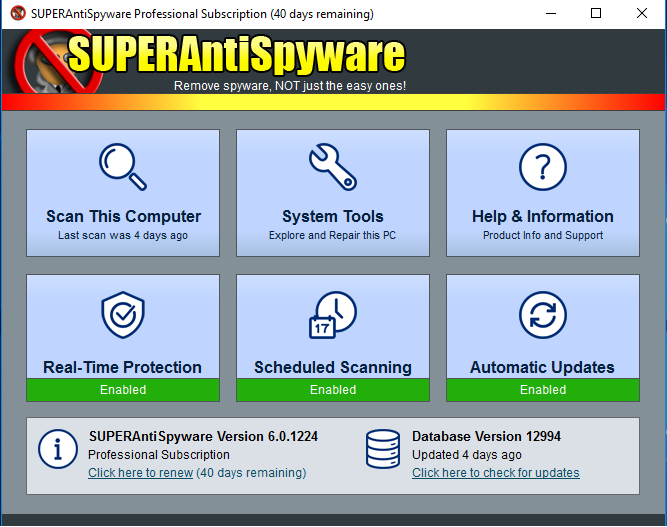Screen dimensions: 667x527
Task: Click the circular arrows updates icon
Action: coord(543,315)
